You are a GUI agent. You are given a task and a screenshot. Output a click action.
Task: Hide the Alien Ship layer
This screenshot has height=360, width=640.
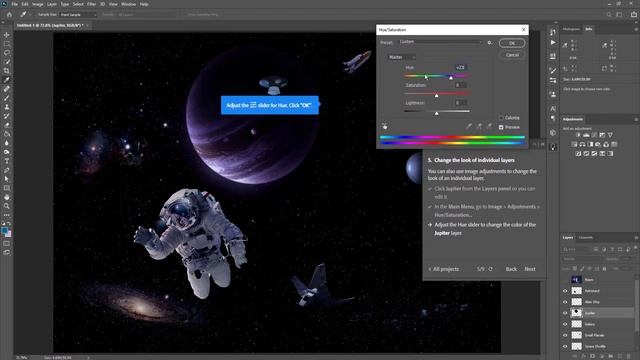[x=565, y=302]
